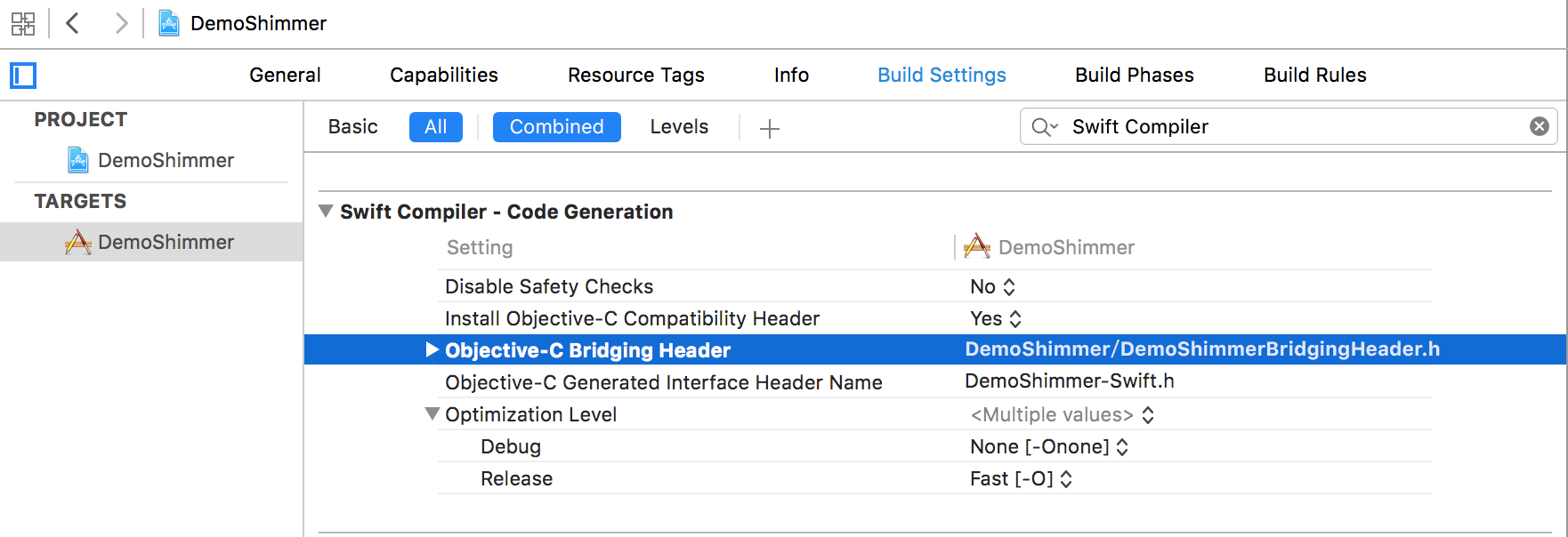Image resolution: width=1568 pixels, height=537 pixels.
Task: Switch to Combined view
Action: pyautogui.click(x=557, y=126)
